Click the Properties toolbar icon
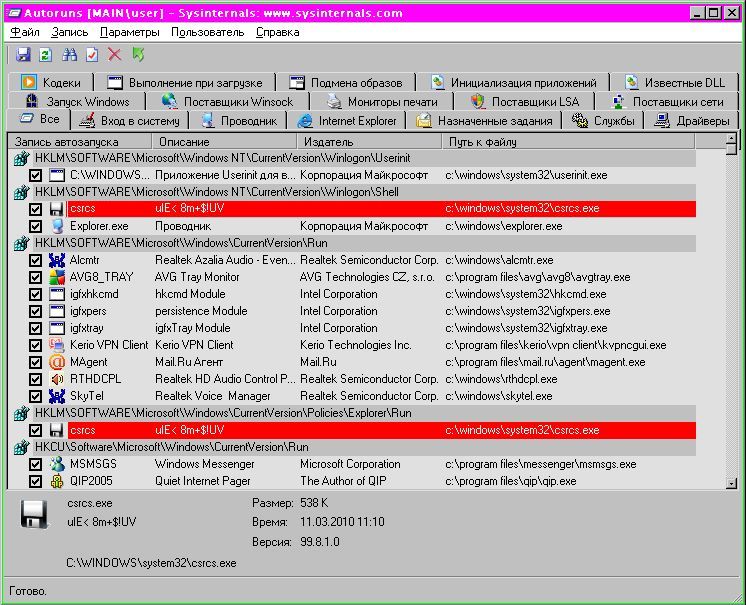The width and height of the screenshot is (746, 605). 92,55
